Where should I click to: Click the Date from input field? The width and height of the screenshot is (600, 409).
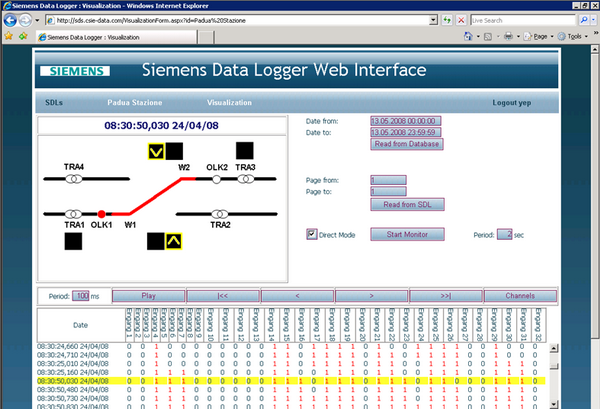(406, 121)
